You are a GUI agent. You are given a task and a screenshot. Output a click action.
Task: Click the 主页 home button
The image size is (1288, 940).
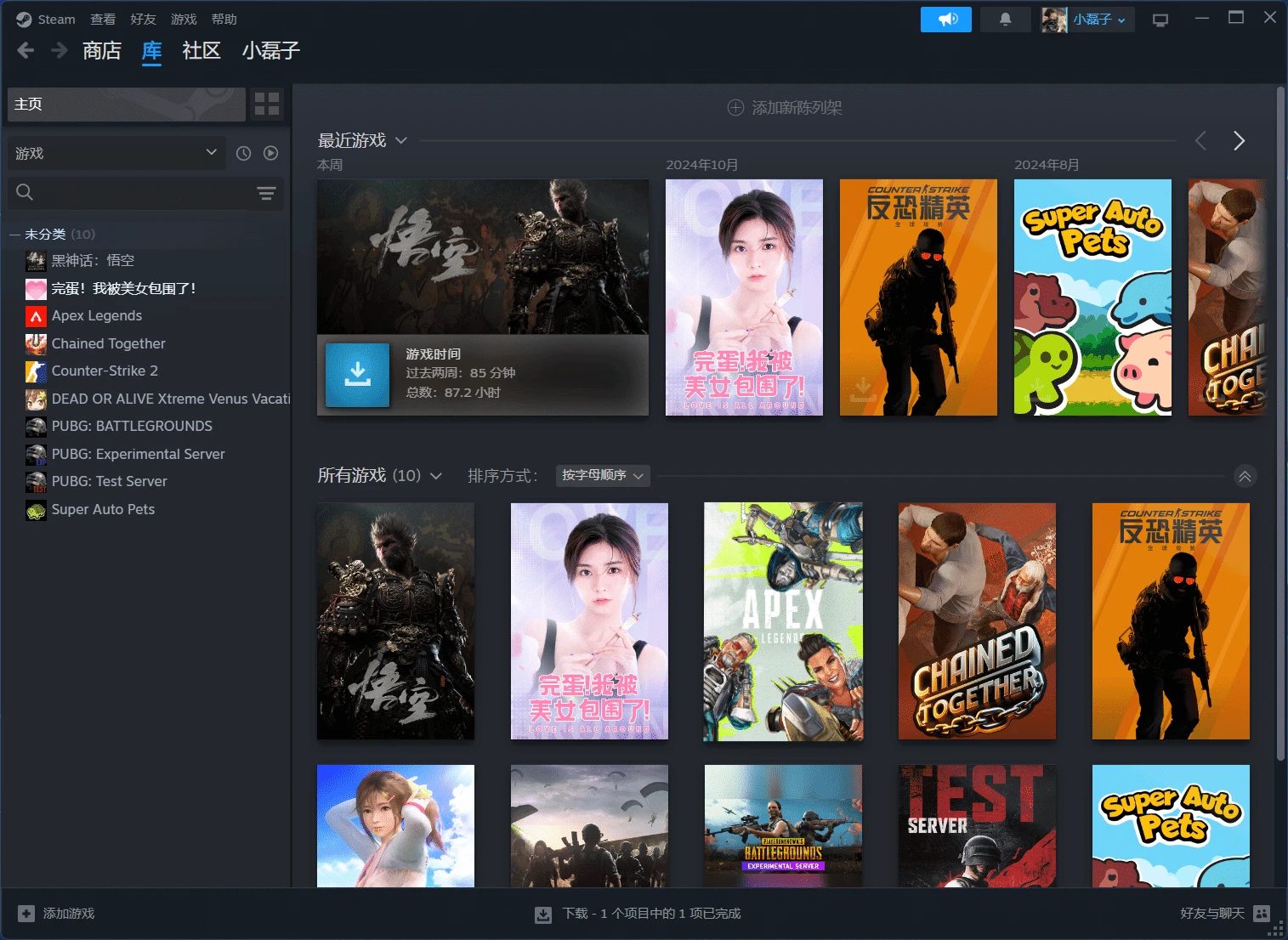[x=127, y=104]
